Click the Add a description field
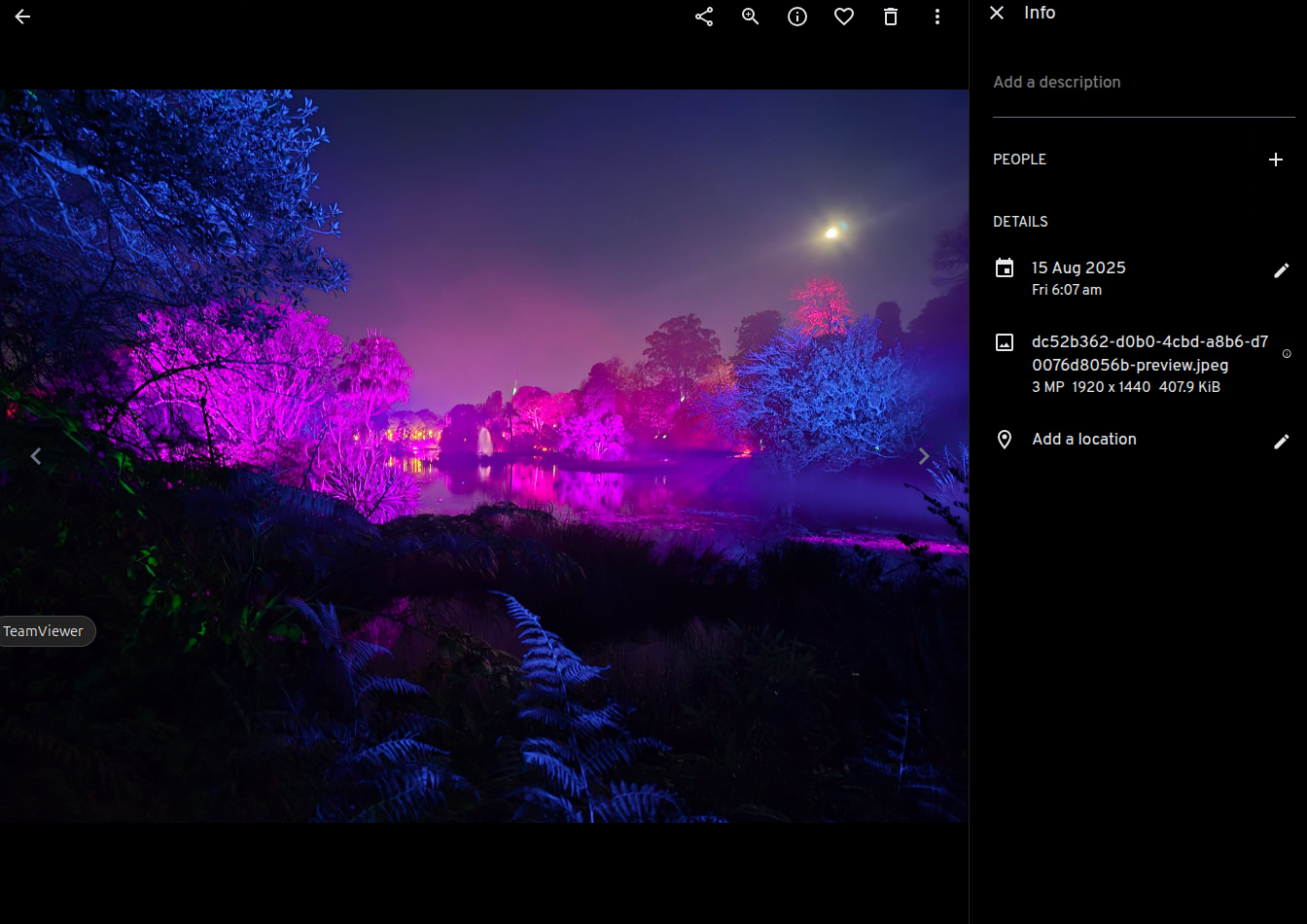The height and width of the screenshot is (924, 1307). click(1144, 83)
